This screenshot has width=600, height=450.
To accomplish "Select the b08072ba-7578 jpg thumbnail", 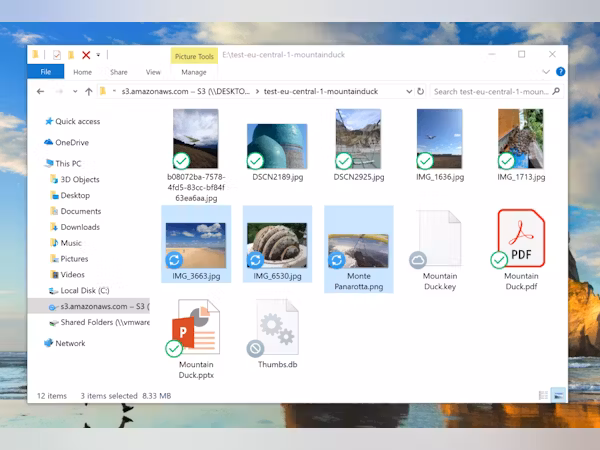I will click(x=196, y=139).
